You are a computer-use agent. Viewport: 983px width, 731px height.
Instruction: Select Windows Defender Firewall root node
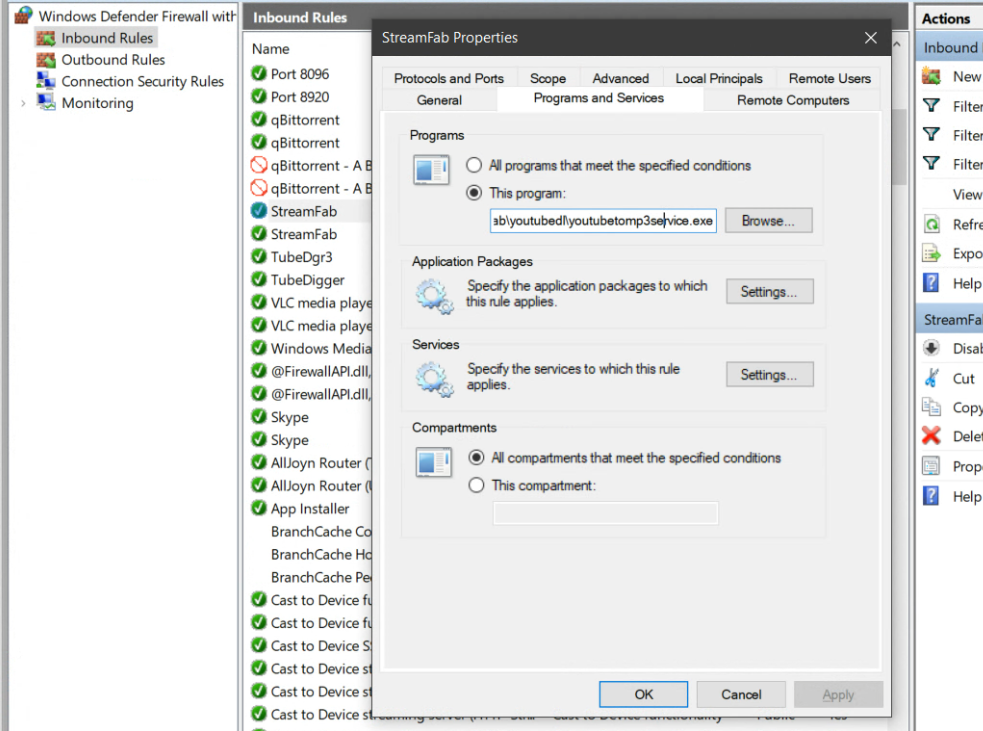coord(137,16)
